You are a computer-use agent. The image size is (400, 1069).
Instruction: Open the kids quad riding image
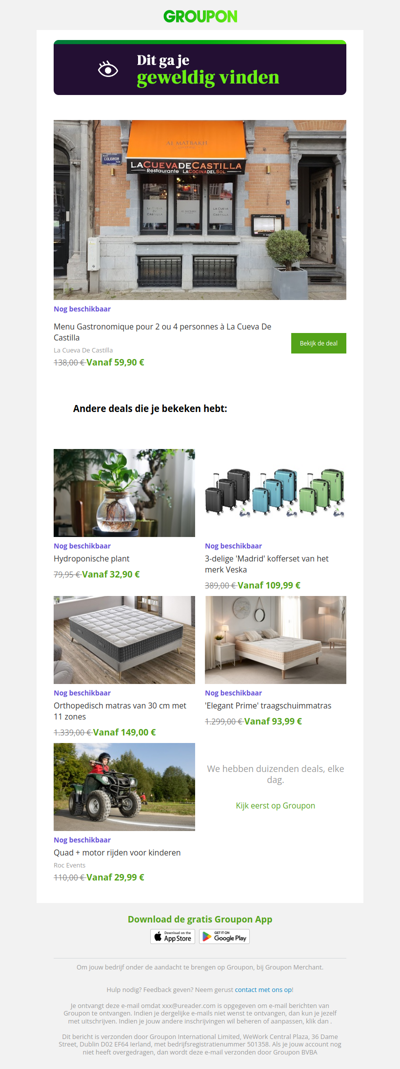pos(124,787)
